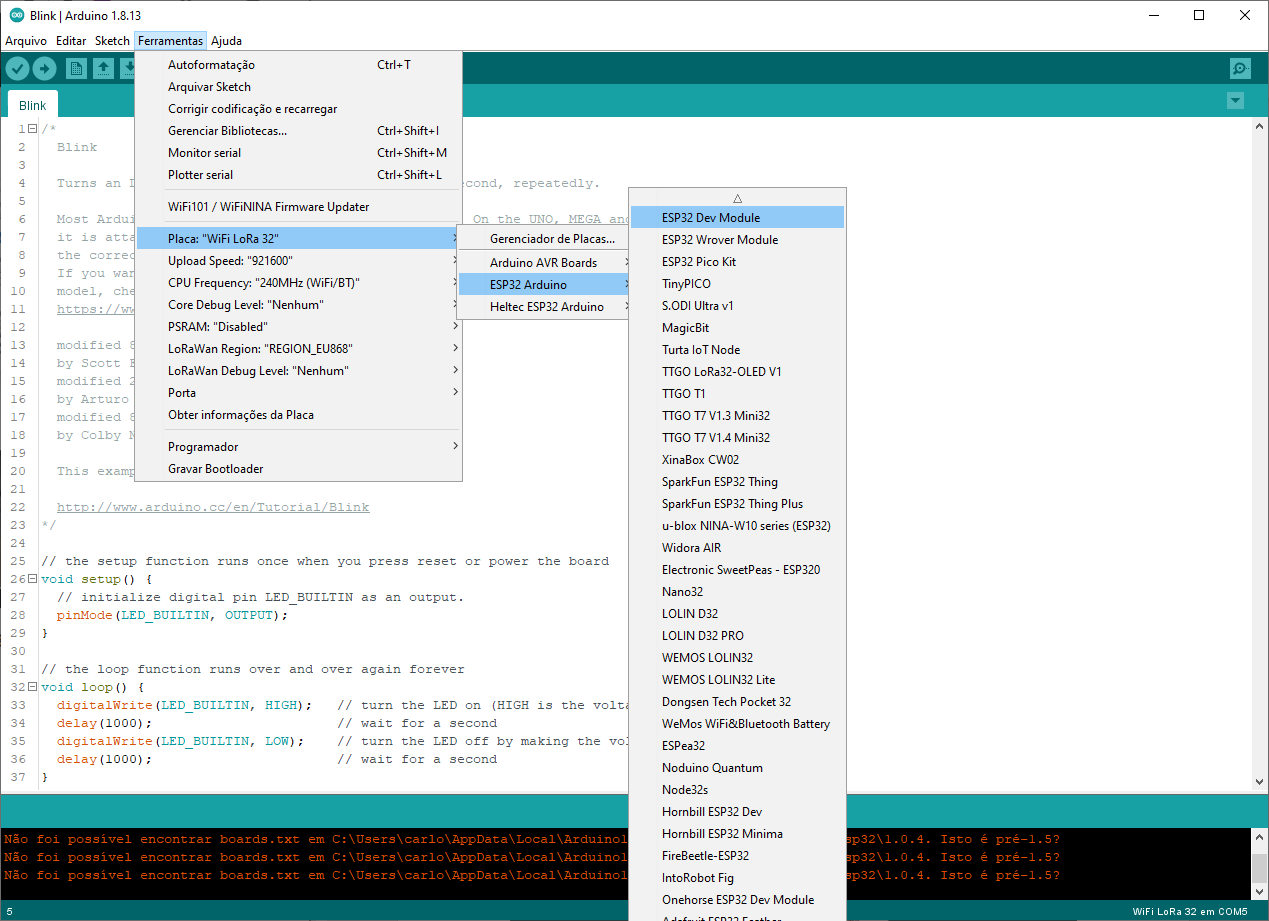
Task: Select S.ODI Ultra v1 board
Action: tap(738, 306)
